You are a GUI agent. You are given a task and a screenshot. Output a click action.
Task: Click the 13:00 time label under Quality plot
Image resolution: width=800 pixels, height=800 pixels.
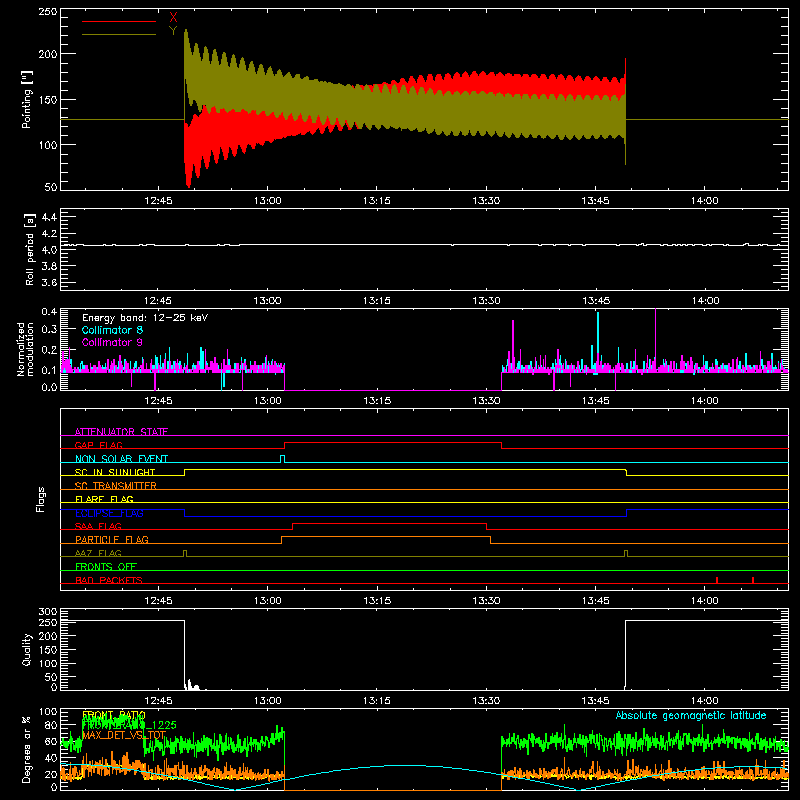click(267, 701)
